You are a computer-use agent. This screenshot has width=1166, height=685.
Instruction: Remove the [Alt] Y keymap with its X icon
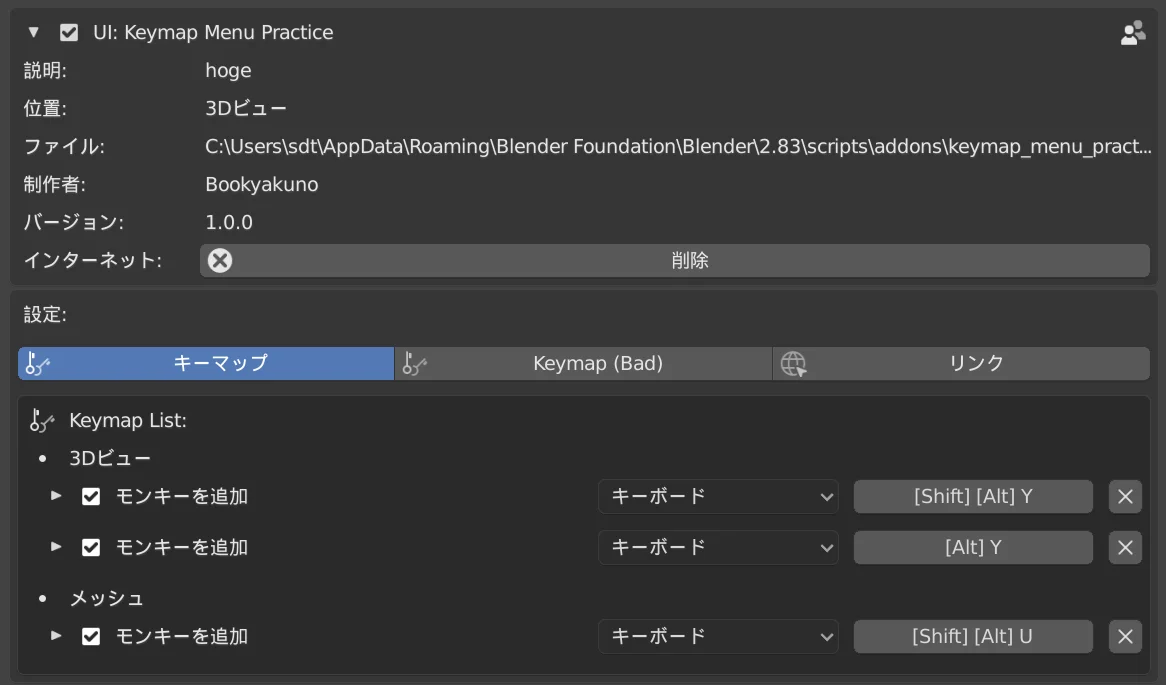coord(1124,547)
